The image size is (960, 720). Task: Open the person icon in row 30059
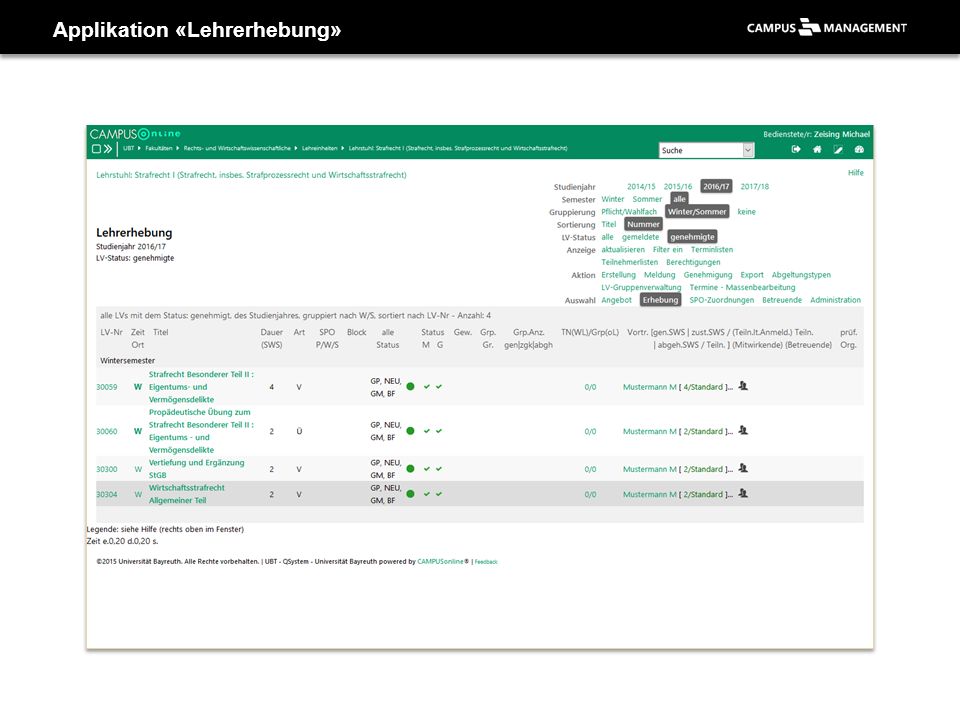click(743, 386)
